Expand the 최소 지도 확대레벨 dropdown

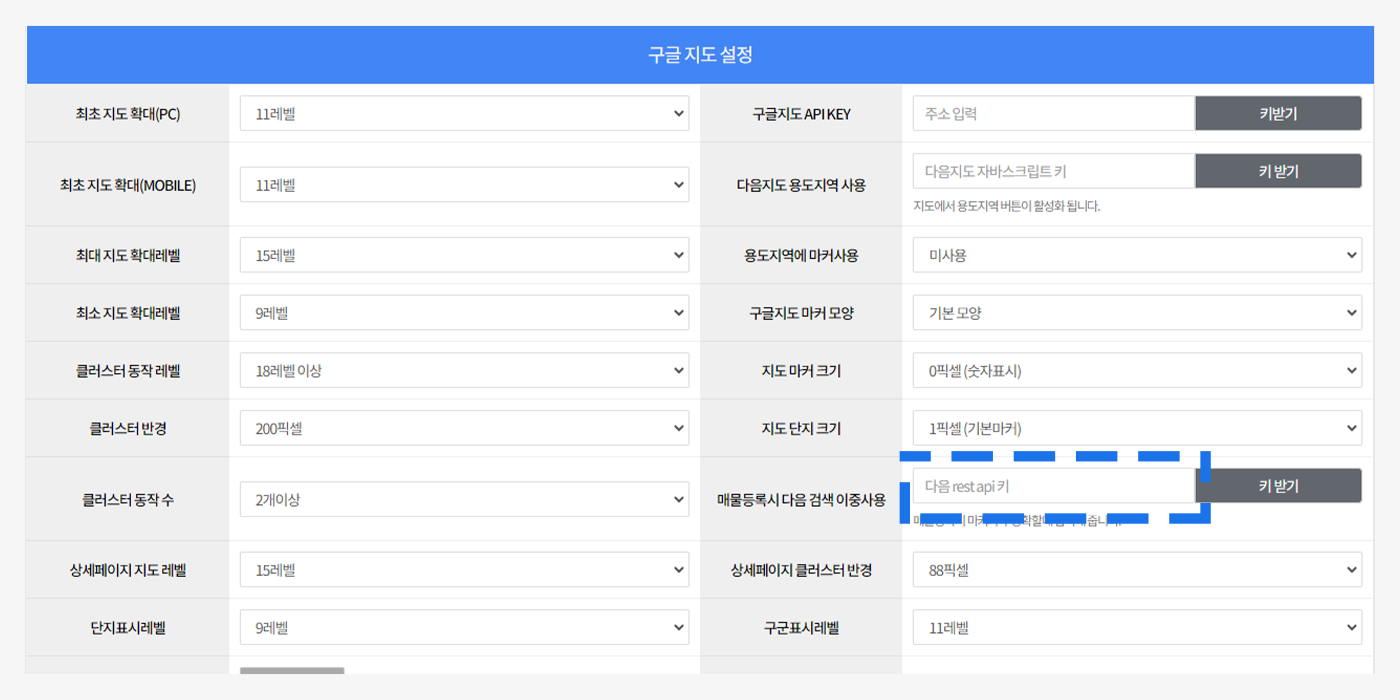coord(463,313)
